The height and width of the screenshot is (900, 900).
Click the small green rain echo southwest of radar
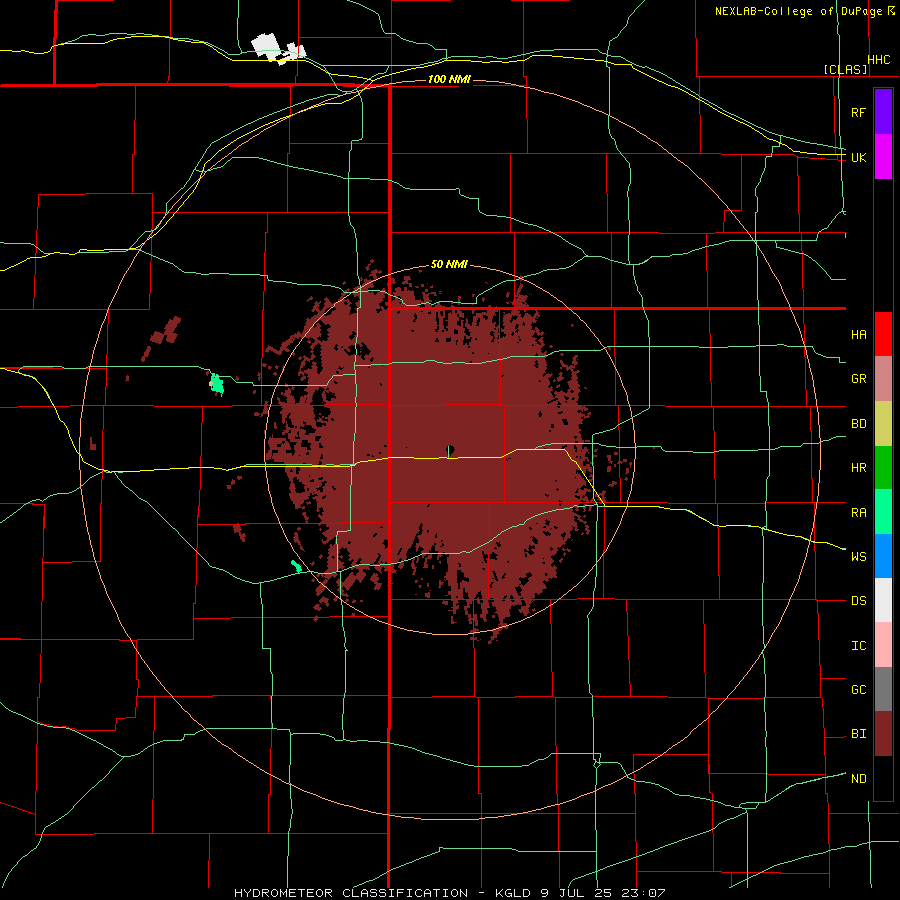tap(296, 567)
